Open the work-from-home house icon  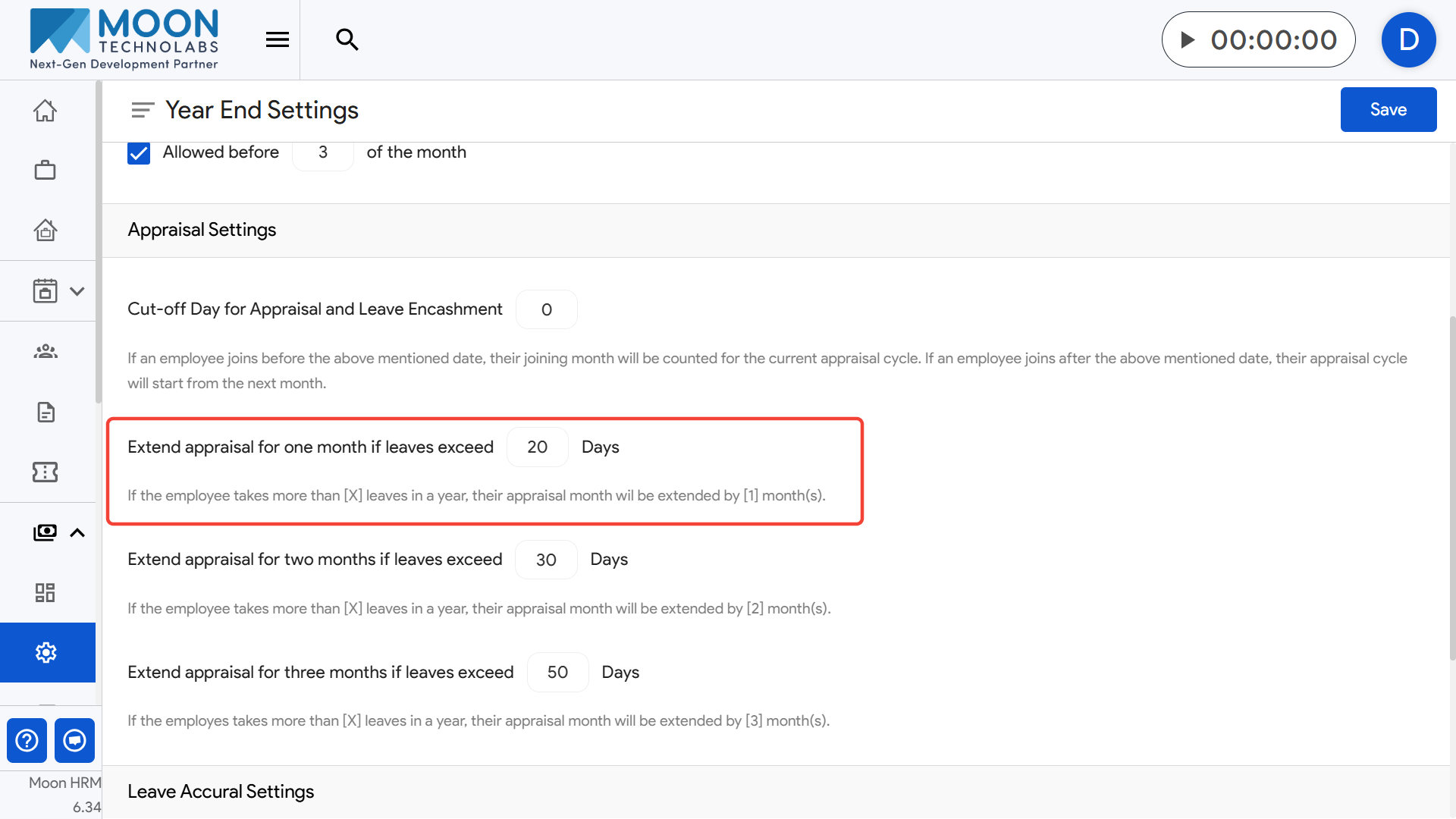(45, 230)
